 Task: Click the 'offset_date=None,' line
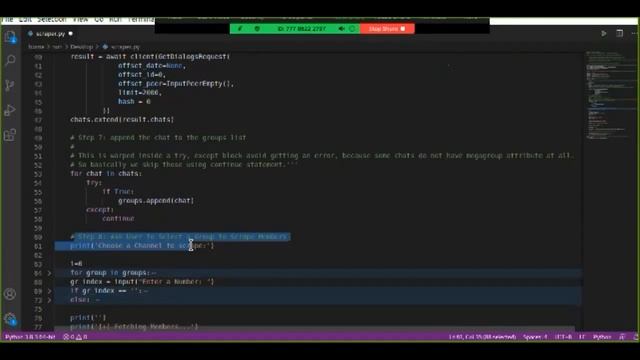click(152, 66)
